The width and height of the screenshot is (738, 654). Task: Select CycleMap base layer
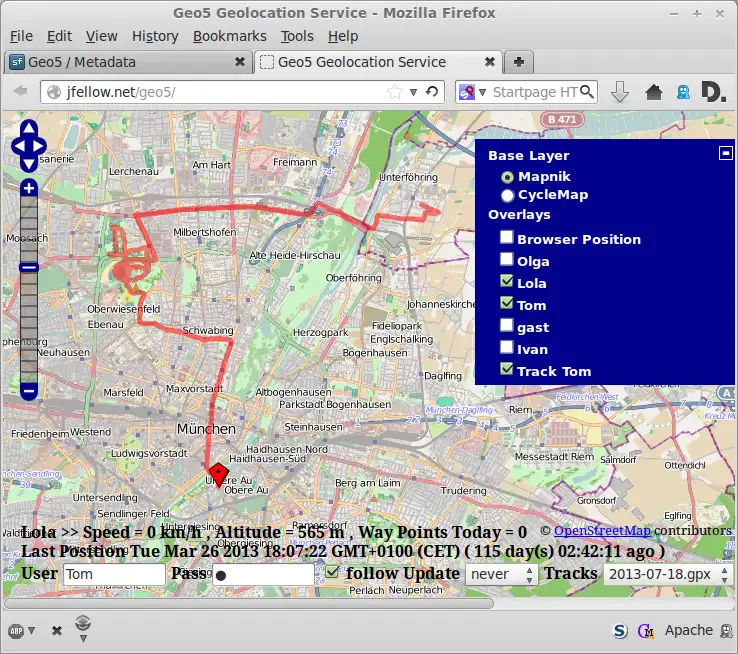click(x=507, y=195)
